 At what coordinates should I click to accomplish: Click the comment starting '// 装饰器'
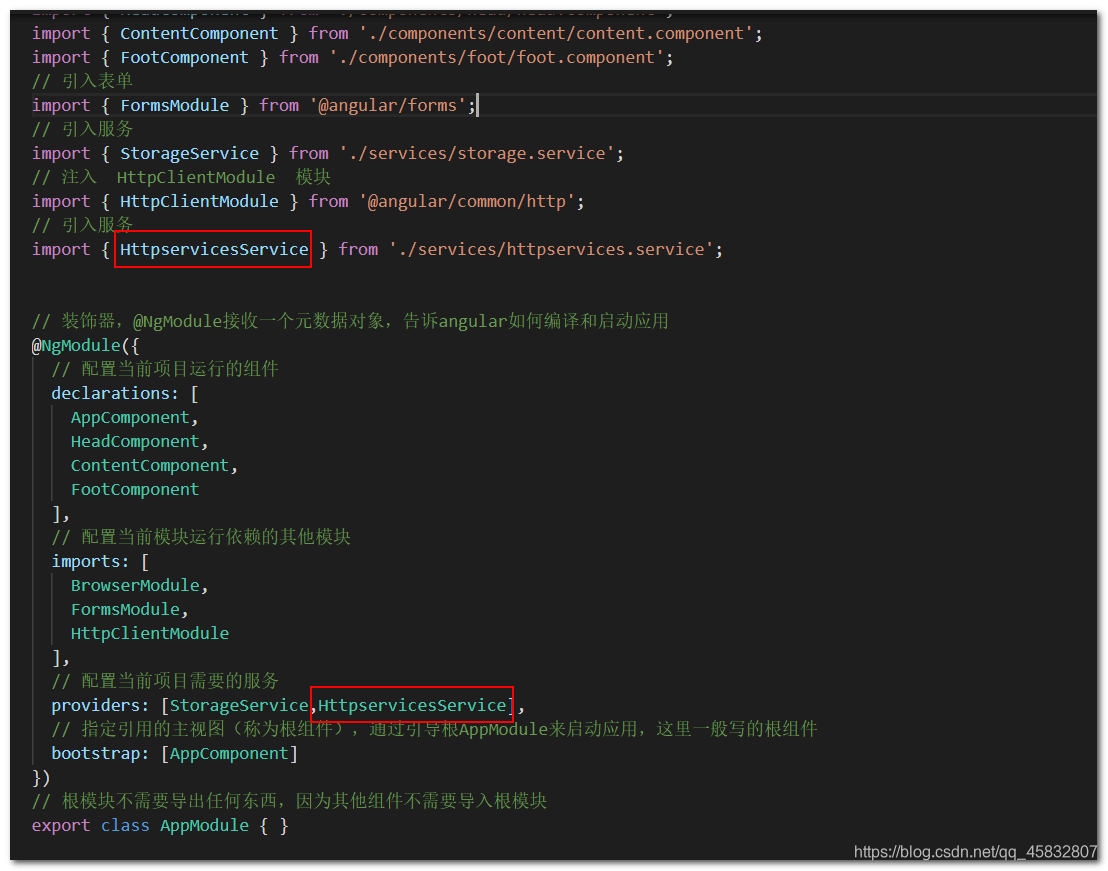[350, 321]
